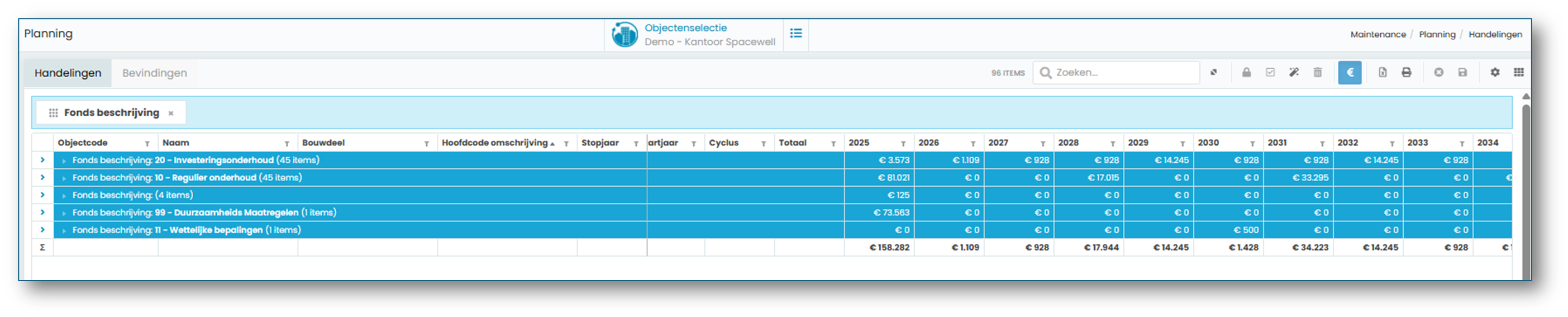
Task: Click the grid column chooser icon
Action: [x=1518, y=73]
